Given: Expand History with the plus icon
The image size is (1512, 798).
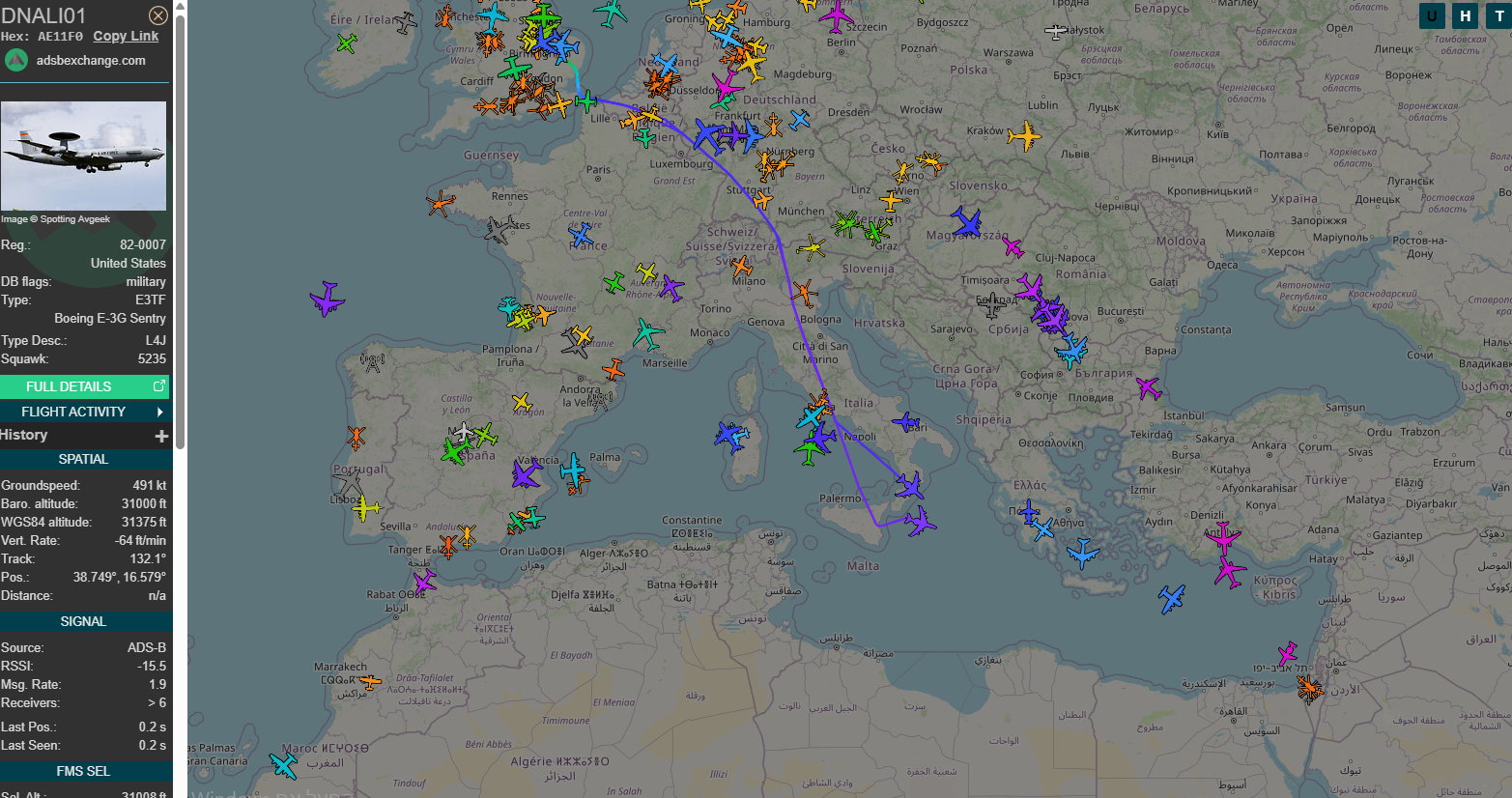Looking at the screenshot, I should 161,436.
